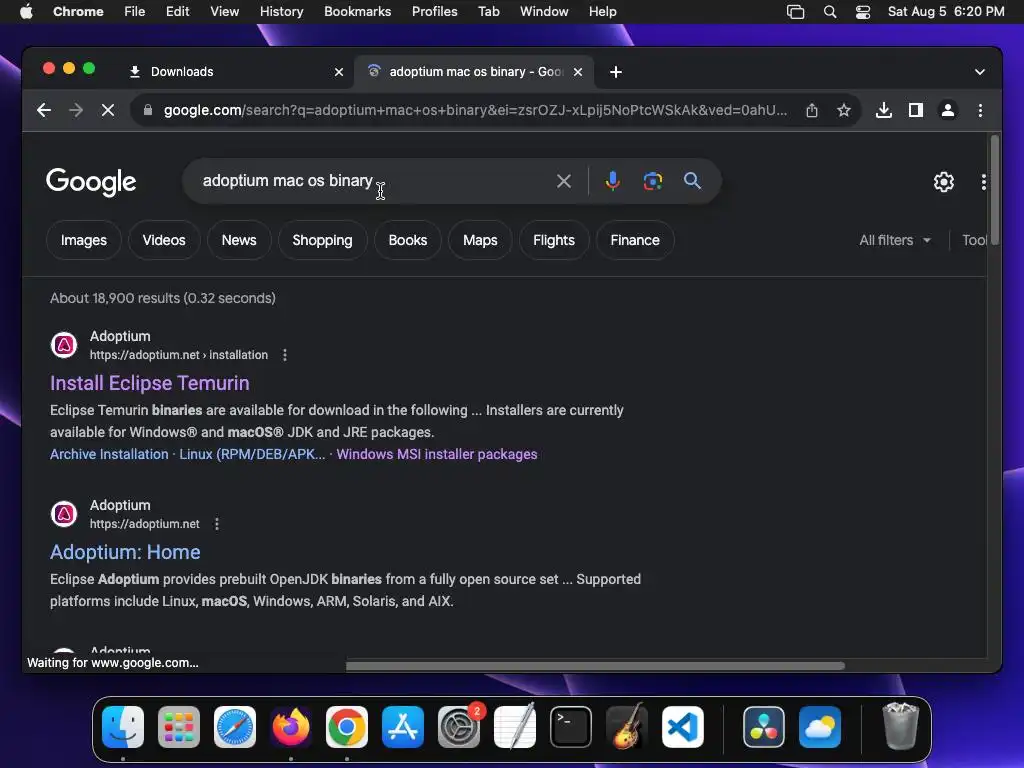Clear the Google search box
1024x768 pixels.
[564, 181]
